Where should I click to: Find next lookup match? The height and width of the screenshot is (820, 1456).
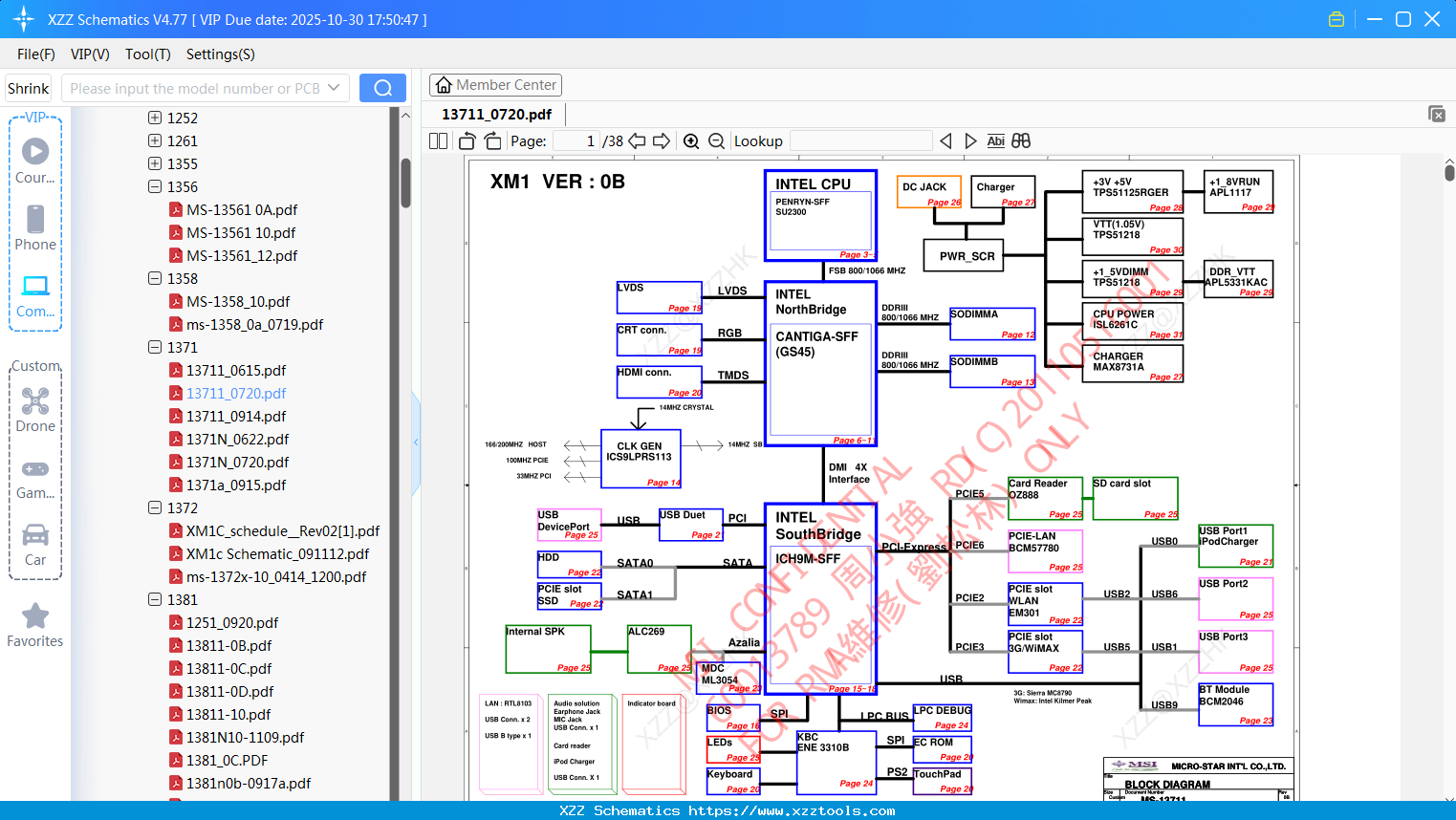coord(970,141)
